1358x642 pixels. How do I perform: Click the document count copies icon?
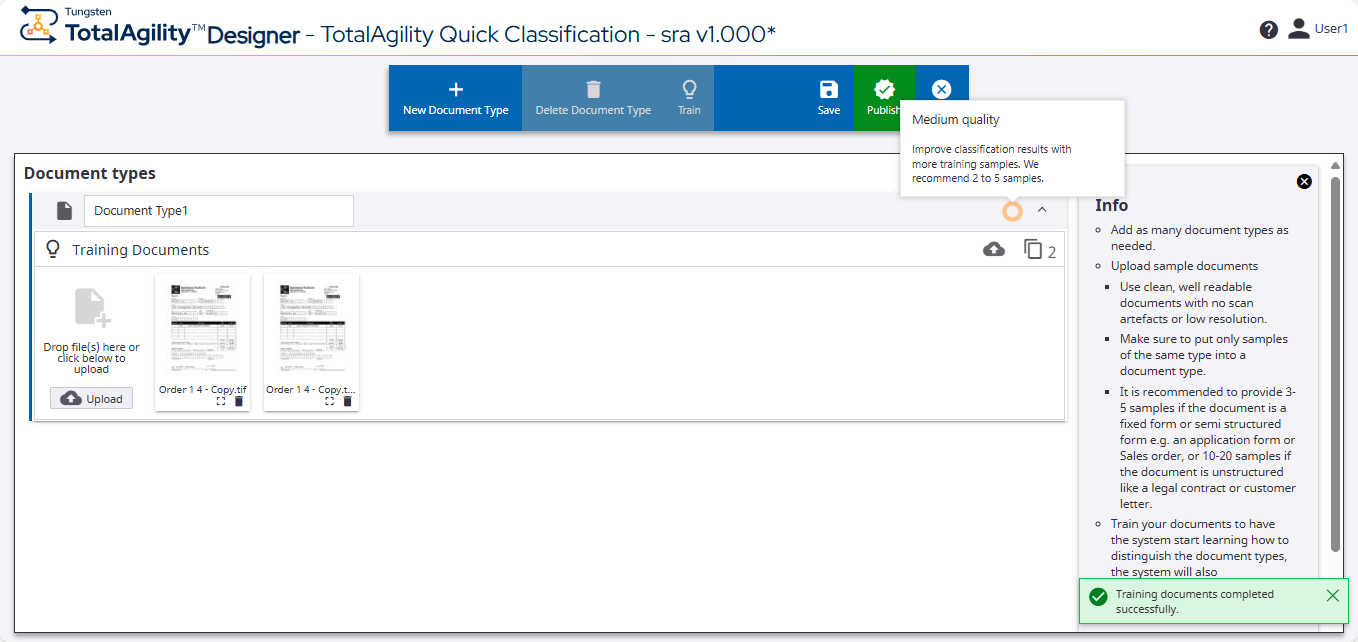pyautogui.click(x=1033, y=249)
